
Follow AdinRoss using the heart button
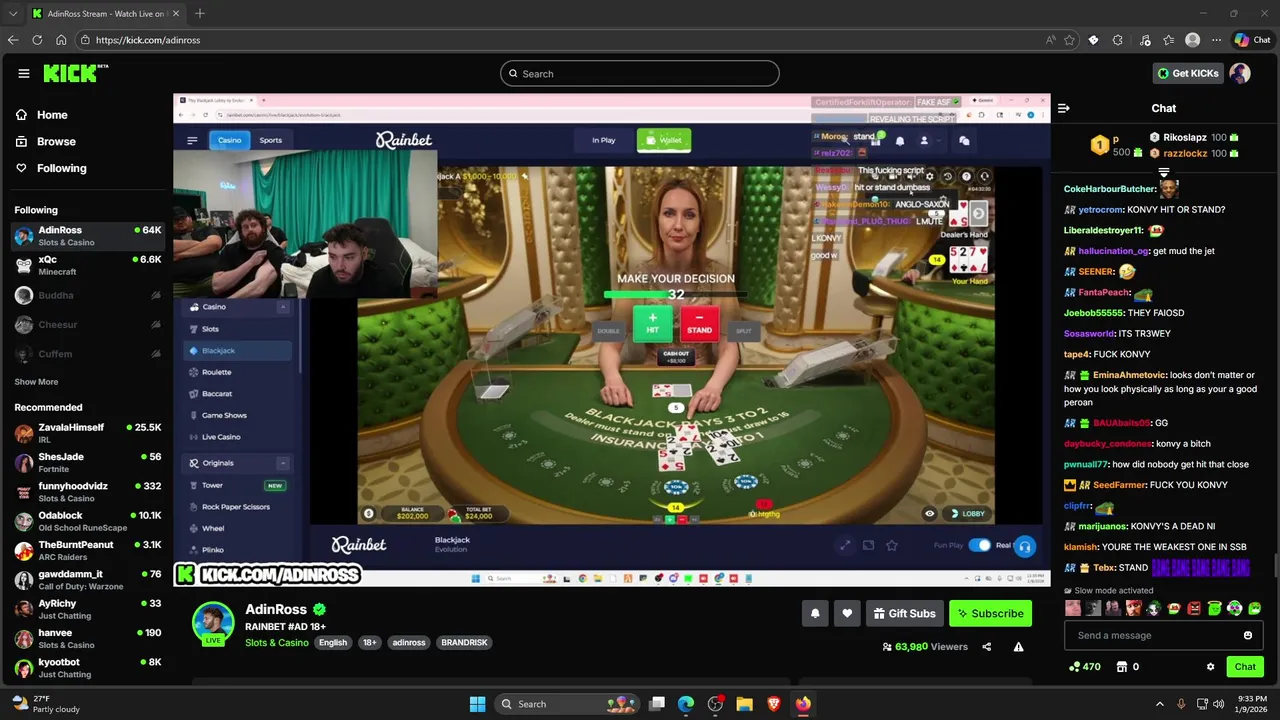click(847, 613)
